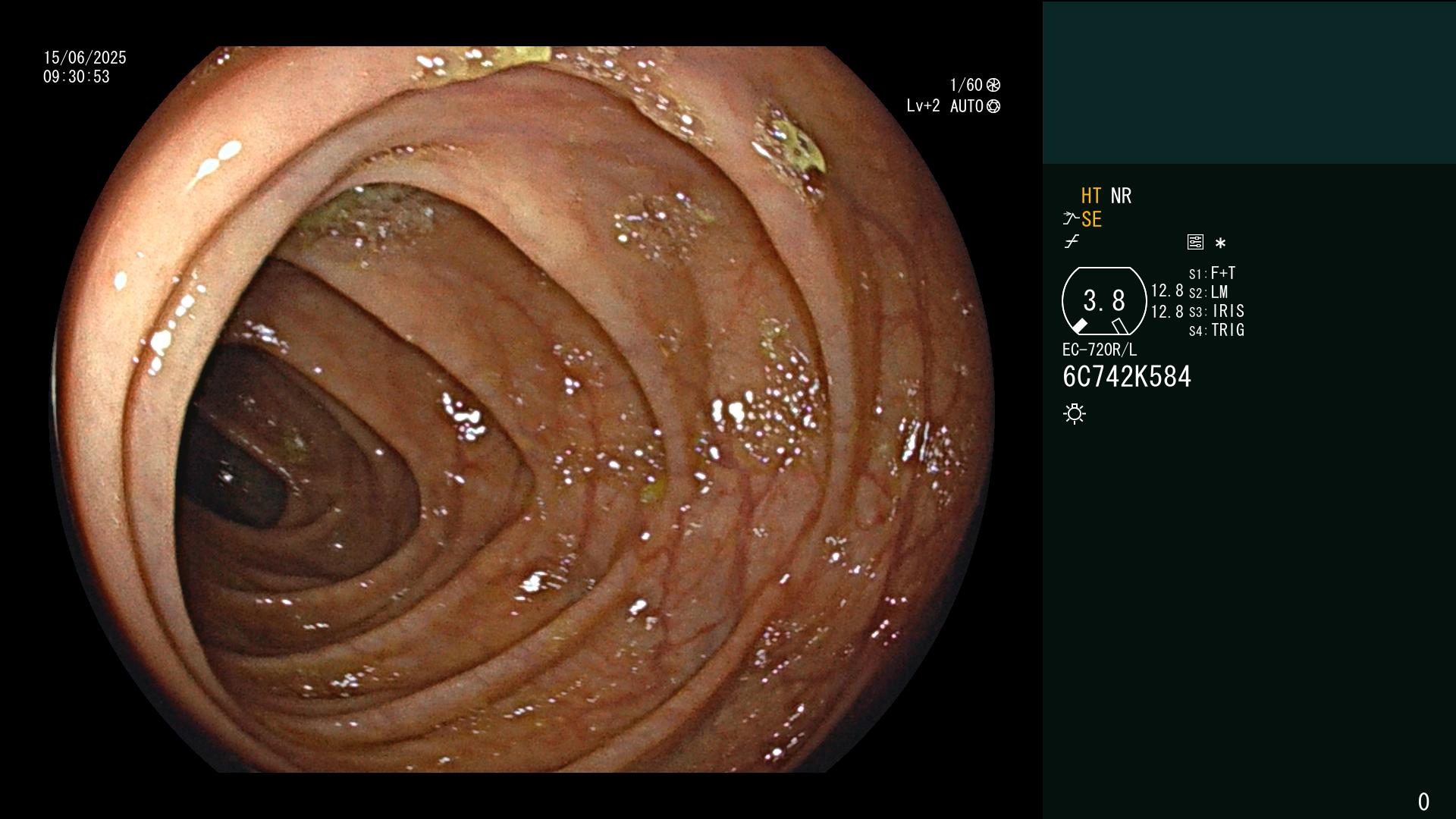The height and width of the screenshot is (819, 1456).
Task: Click the endoscopic image of the lumen
Action: tap(522, 409)
